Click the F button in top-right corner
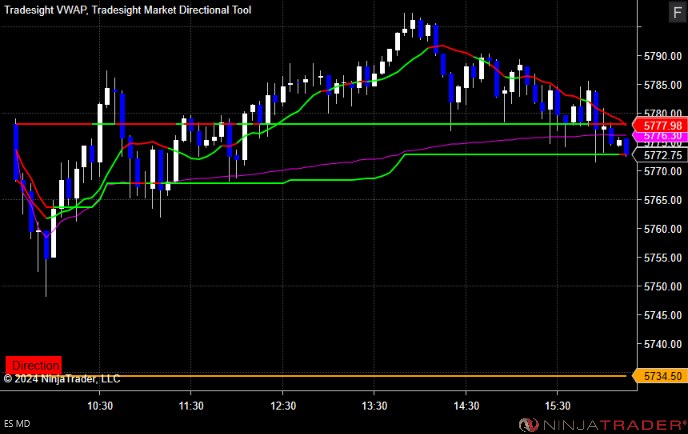This screenshot has width=688, height=434. click(677, 12)
